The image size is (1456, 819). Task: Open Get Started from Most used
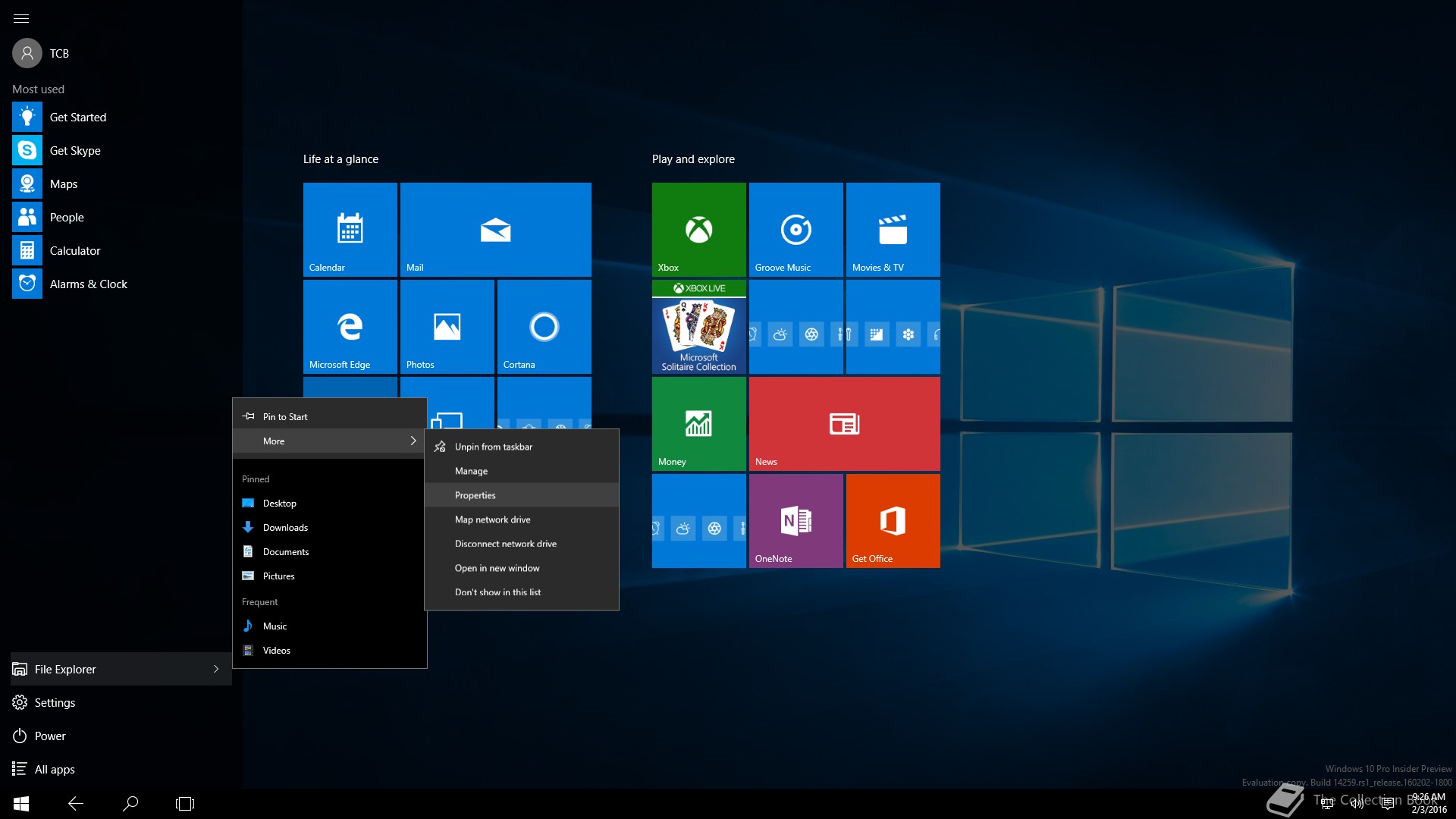(121, 118)
